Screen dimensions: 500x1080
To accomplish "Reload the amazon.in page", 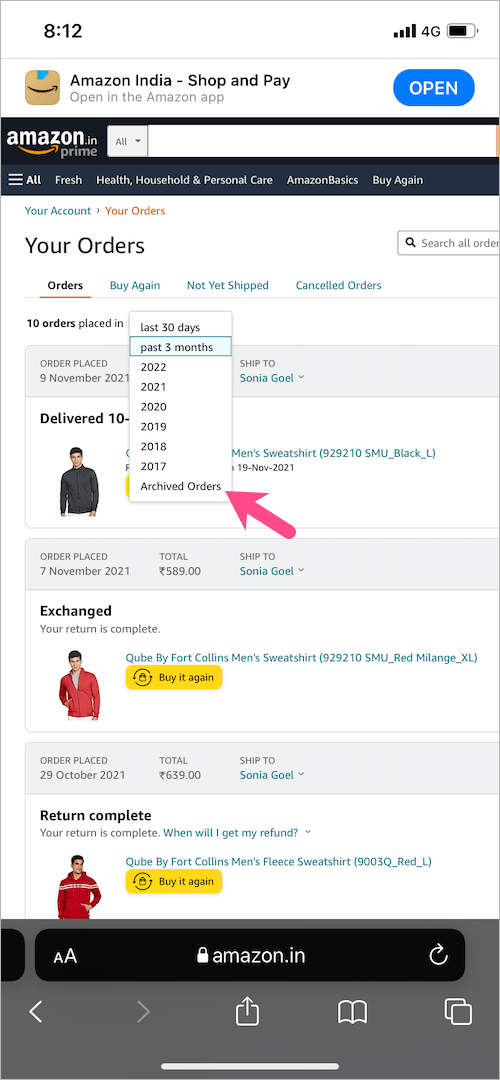I will (x=438, y=955).
